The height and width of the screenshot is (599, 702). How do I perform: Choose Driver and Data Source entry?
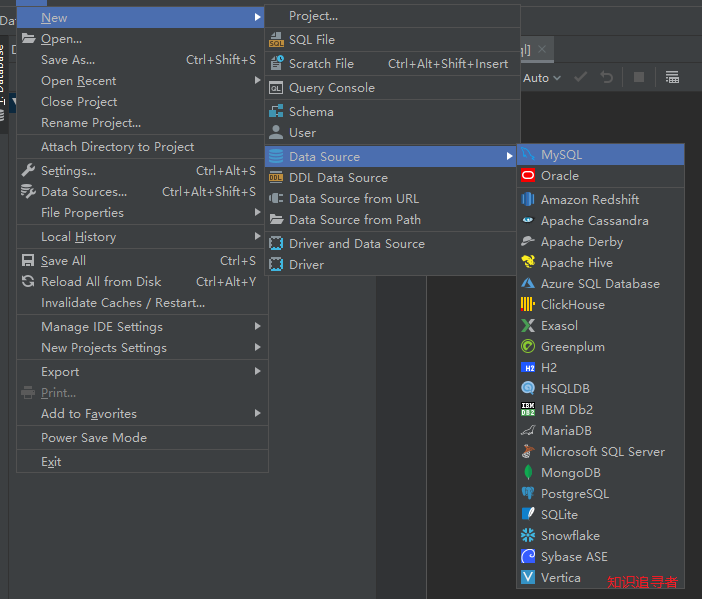390,244
